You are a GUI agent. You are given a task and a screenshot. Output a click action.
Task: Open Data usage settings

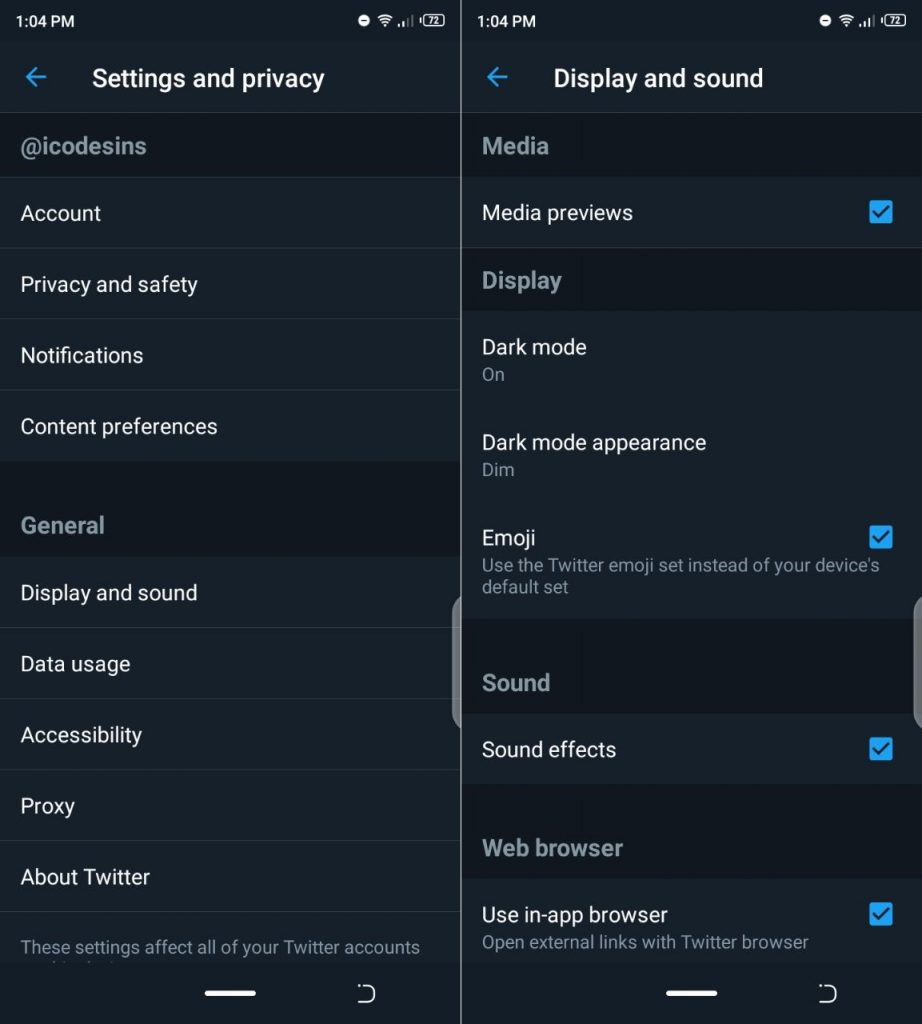(230, 664)
